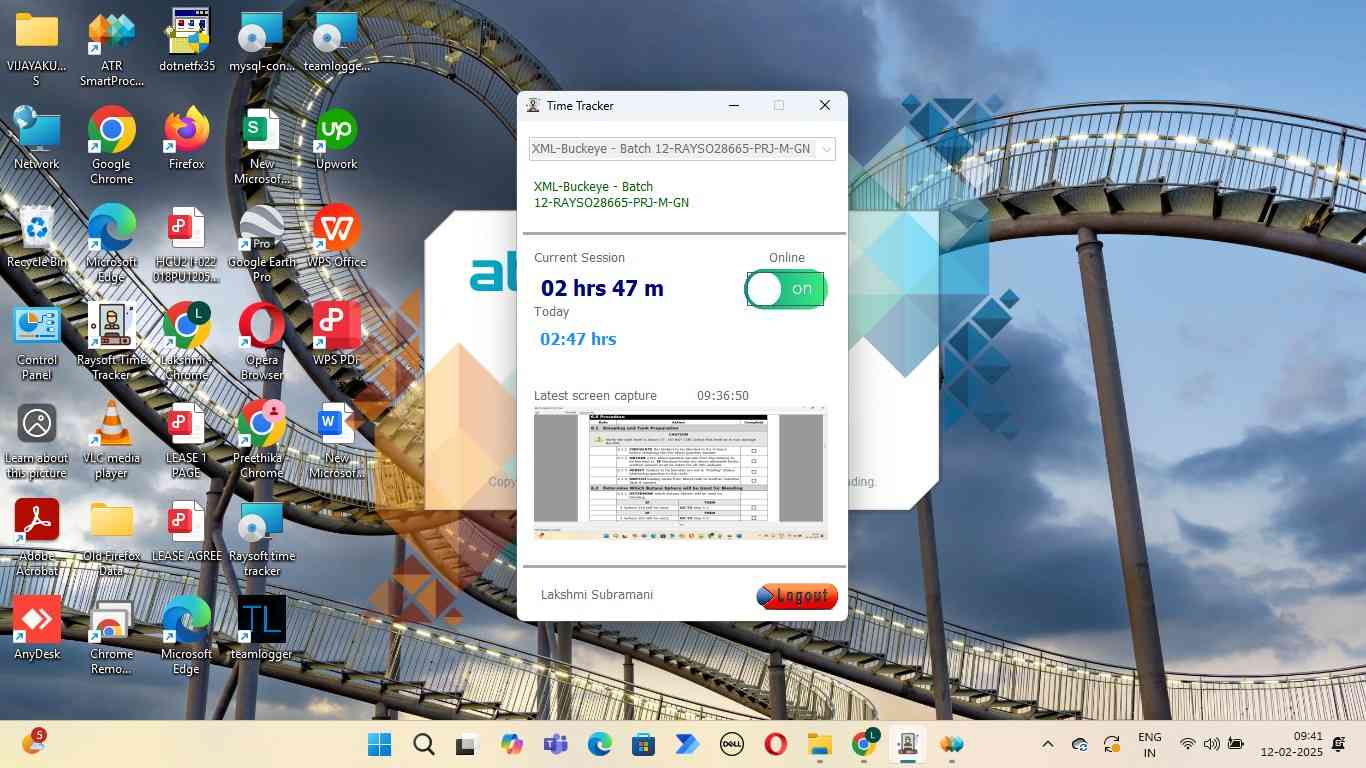Screen dimensions: 1366x768
Task: Click the green XML-Buckeye project name text
Action: click(x=611, y=194)
